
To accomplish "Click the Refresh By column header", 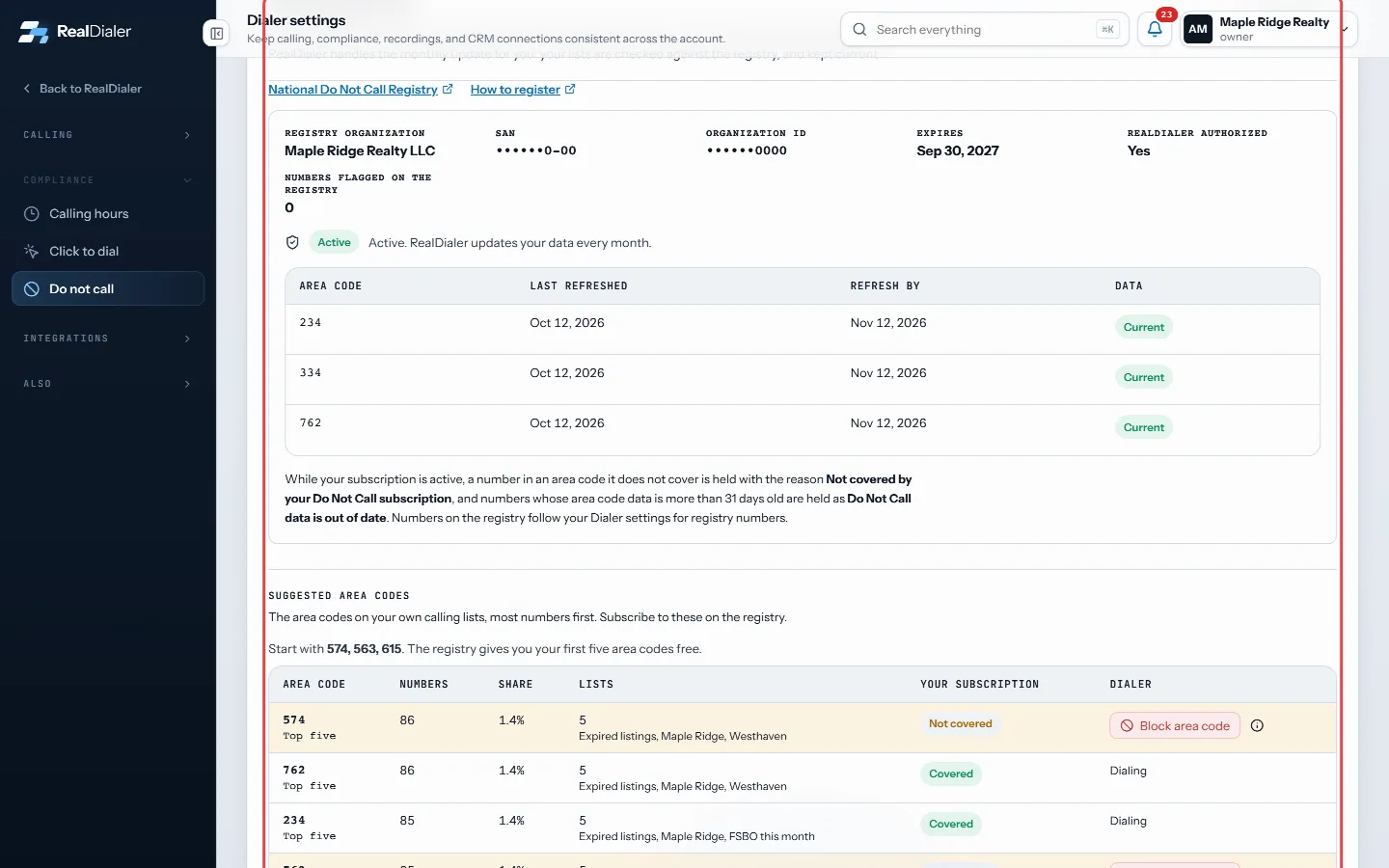I will (885, 286).
